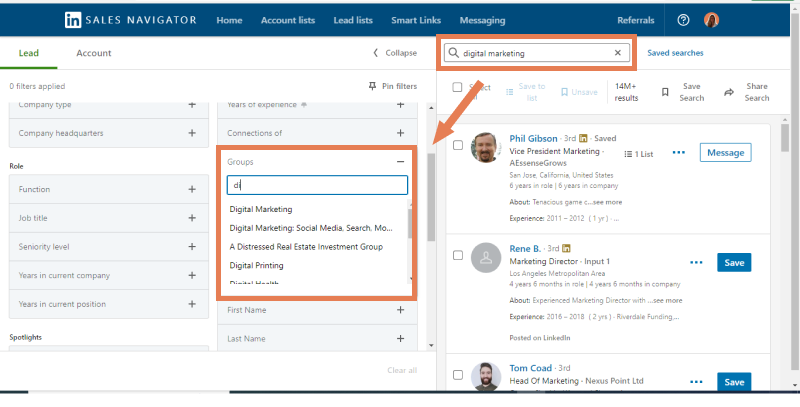800x407 pixels.
Task: Open Smart Links in the navigation bar
Action: 416,20
